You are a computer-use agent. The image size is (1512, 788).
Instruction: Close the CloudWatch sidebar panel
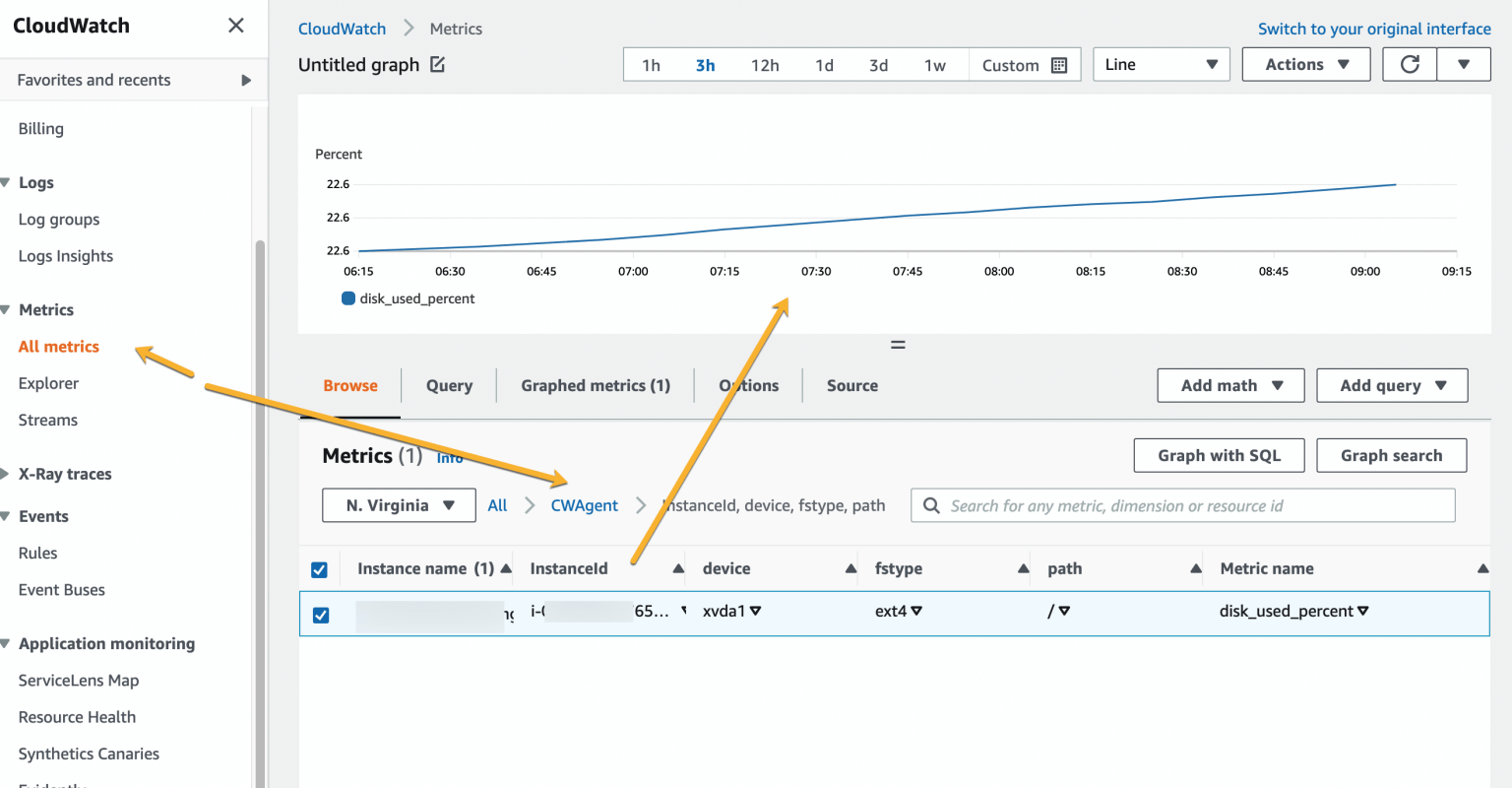click(x=236, y=26)
